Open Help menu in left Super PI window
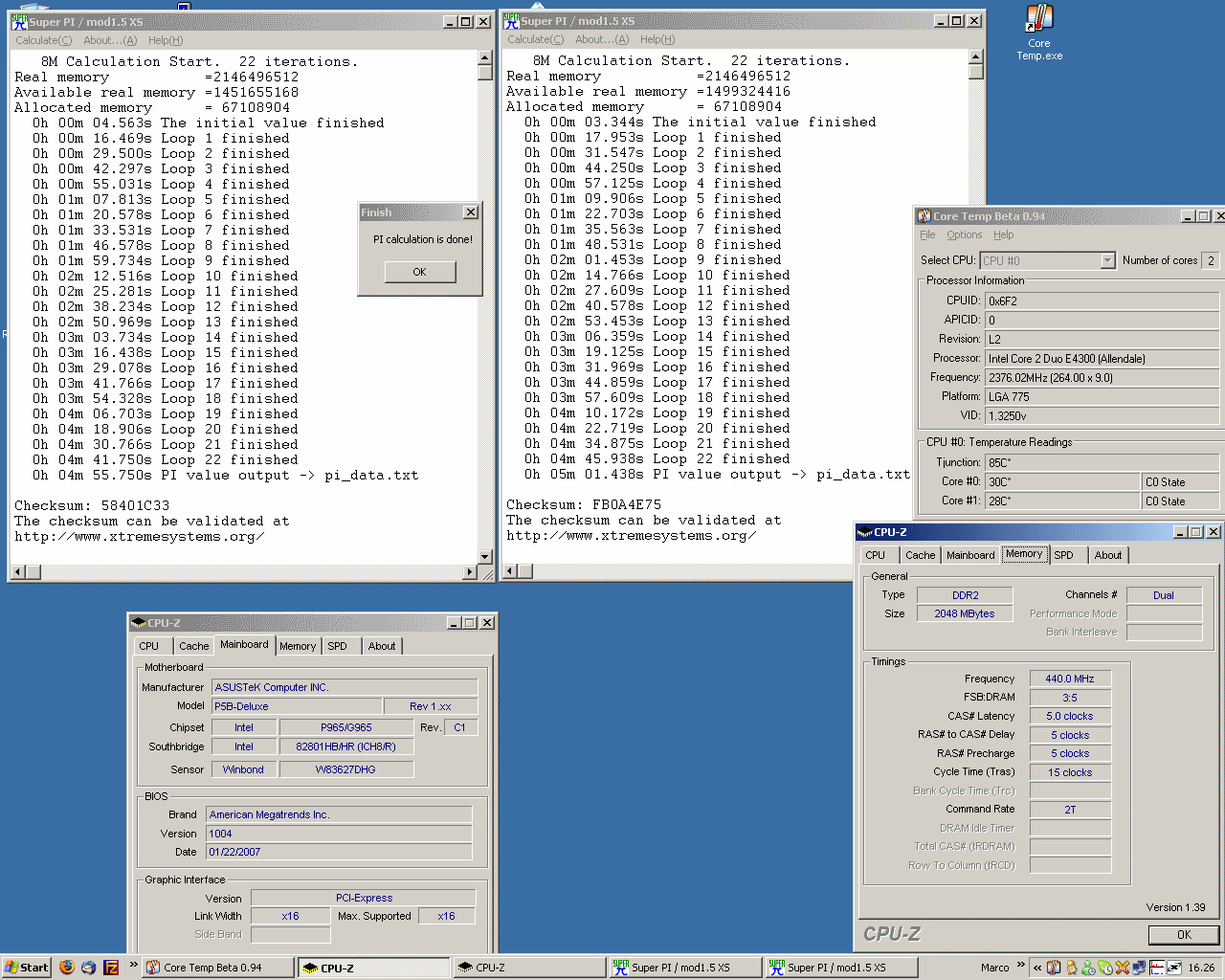 (x=166, y=40)
